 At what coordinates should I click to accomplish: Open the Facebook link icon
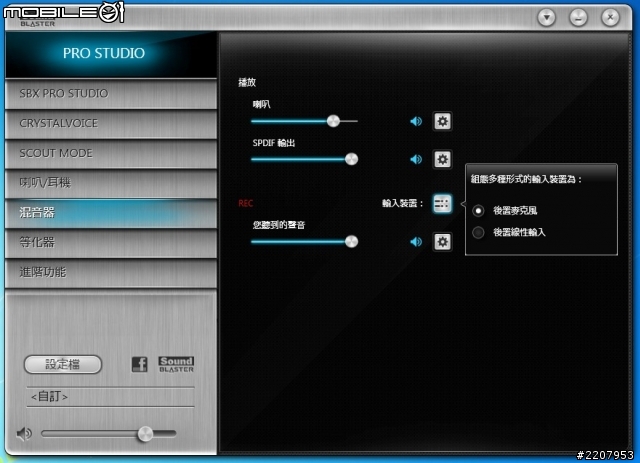pyautogui.click(x=140, y=364)
